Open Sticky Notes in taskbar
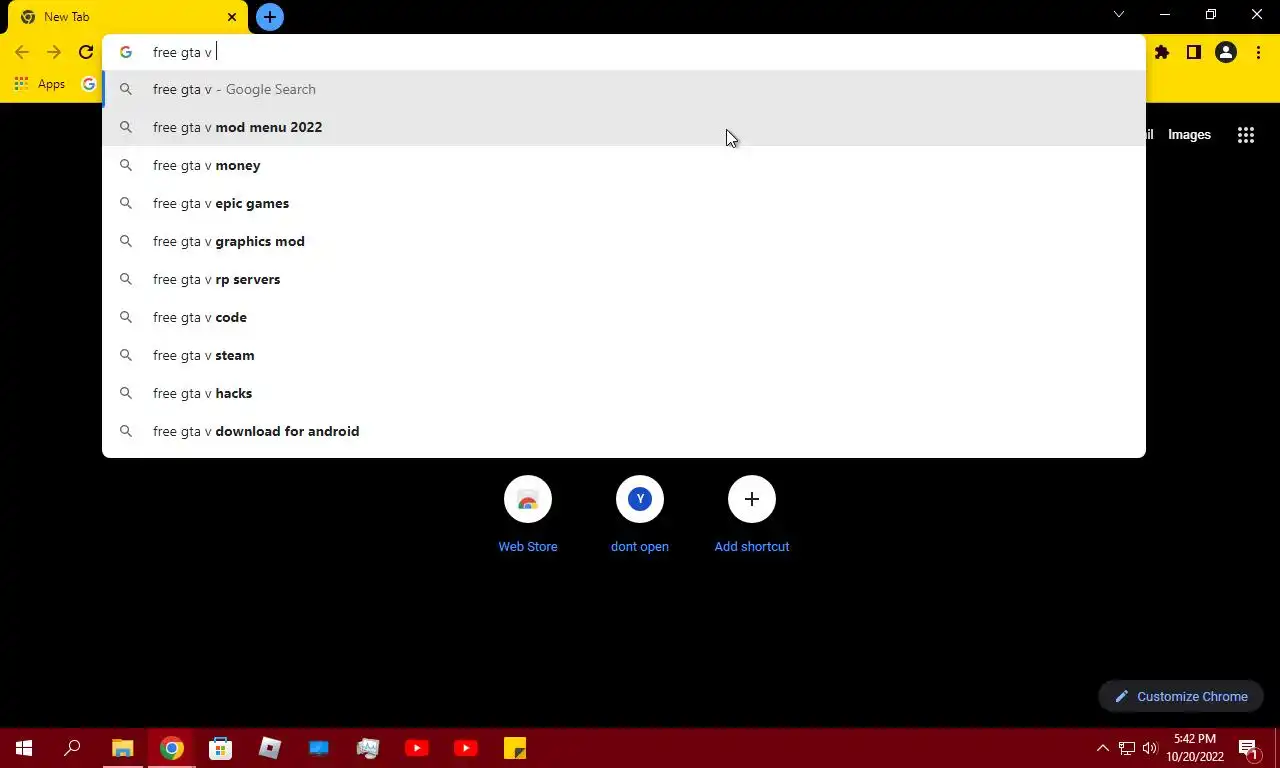The image size is (1280, 768). point(515,748)
